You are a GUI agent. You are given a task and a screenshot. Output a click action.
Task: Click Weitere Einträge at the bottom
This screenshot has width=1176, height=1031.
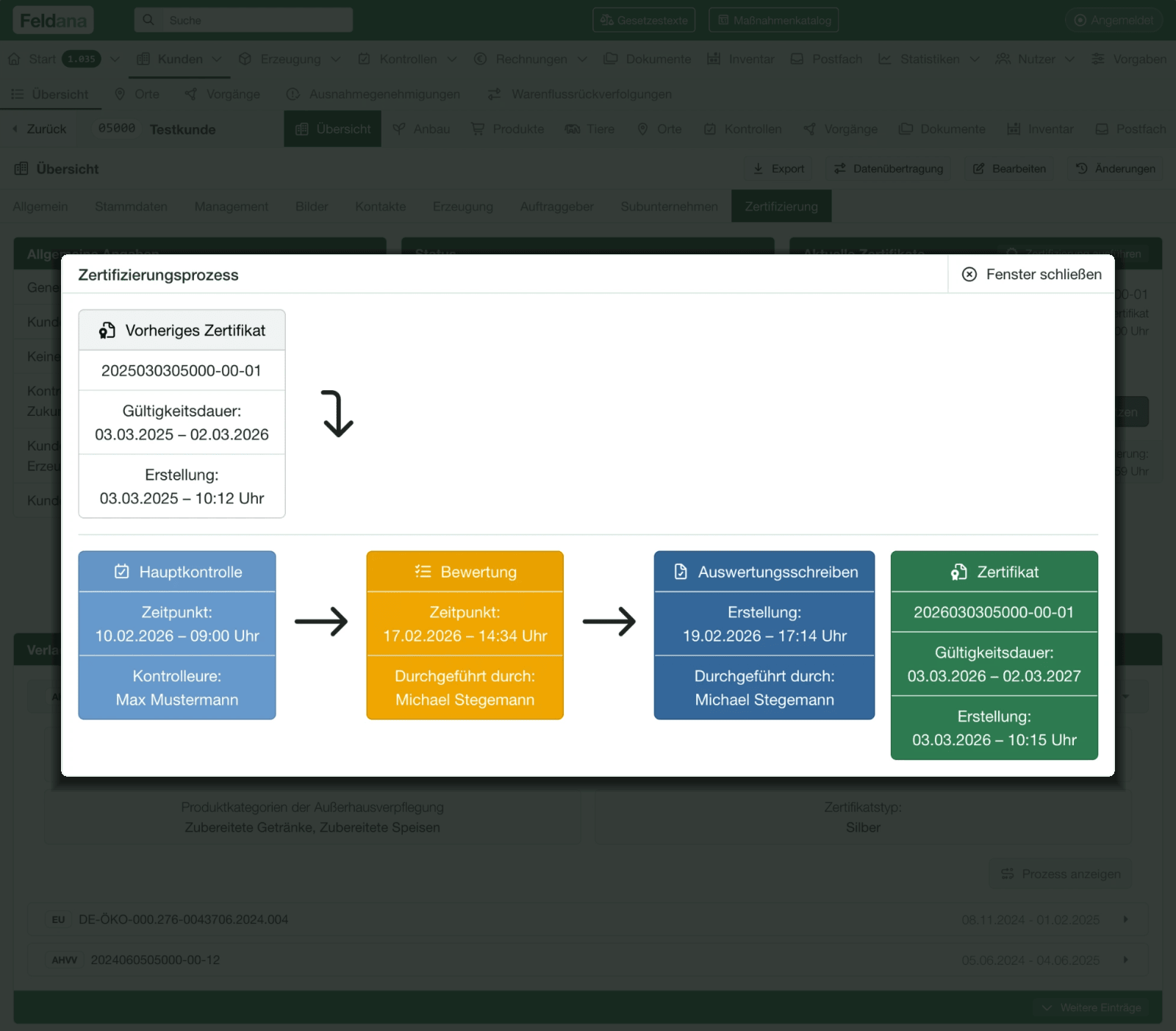tap(1092, 1007)
